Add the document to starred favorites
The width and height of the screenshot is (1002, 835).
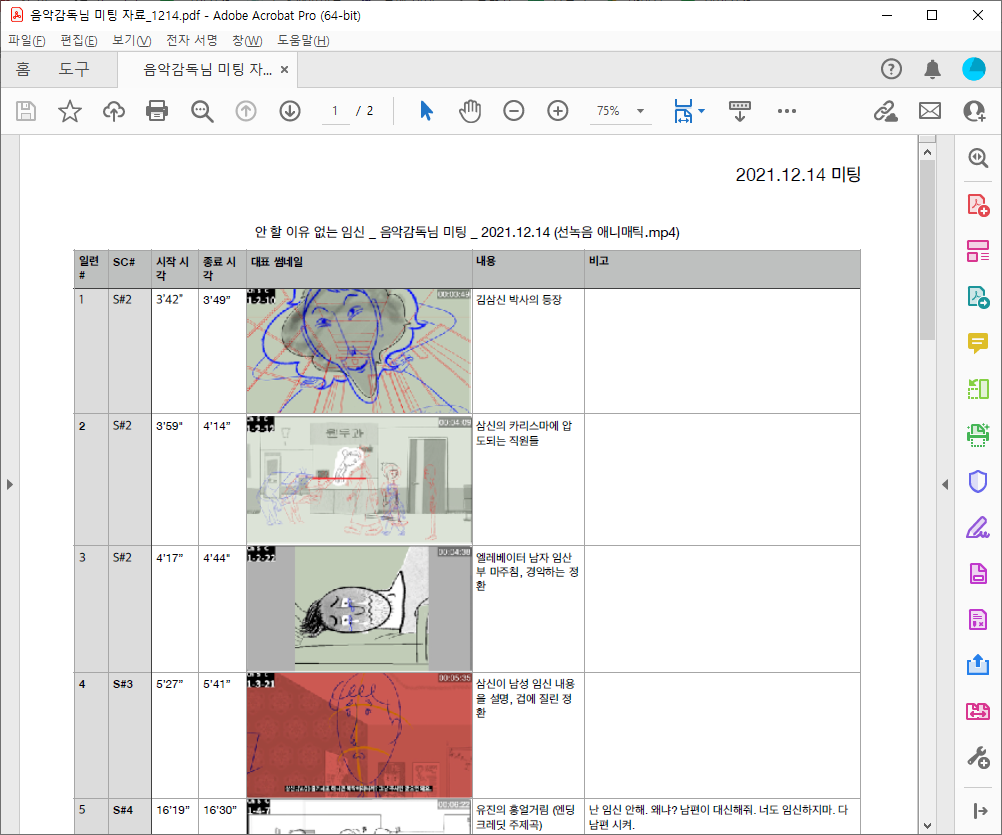coord(70,111)
